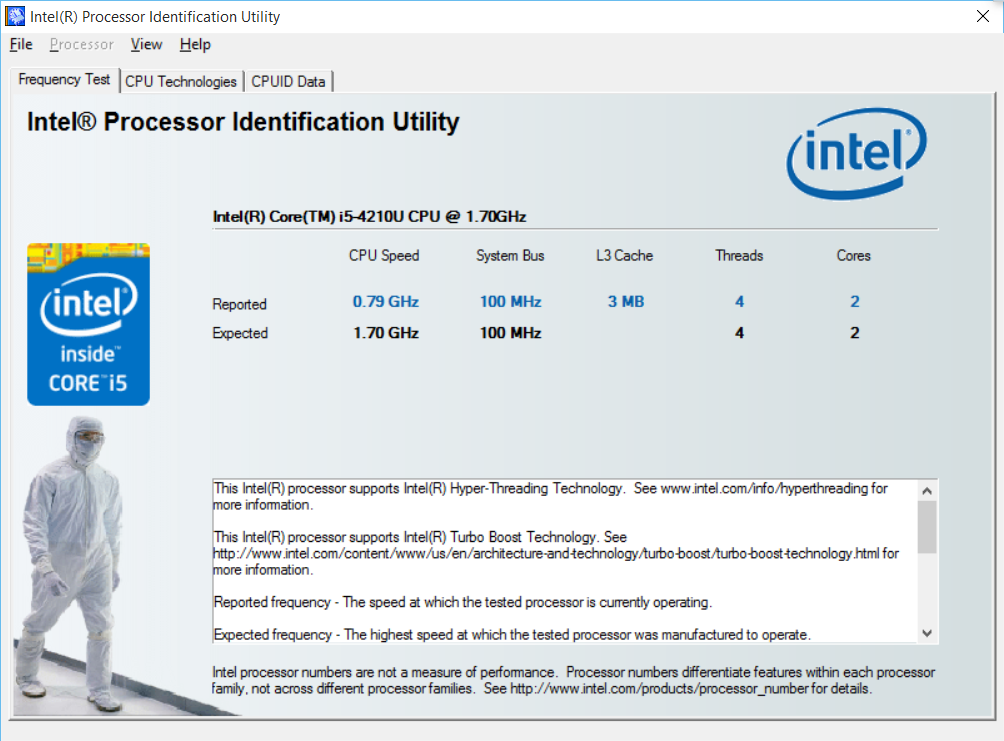The image size is (1004, 741).
Task: Click the Hyper-Threading Technology info sentence
Action: [x=419, y=489]
